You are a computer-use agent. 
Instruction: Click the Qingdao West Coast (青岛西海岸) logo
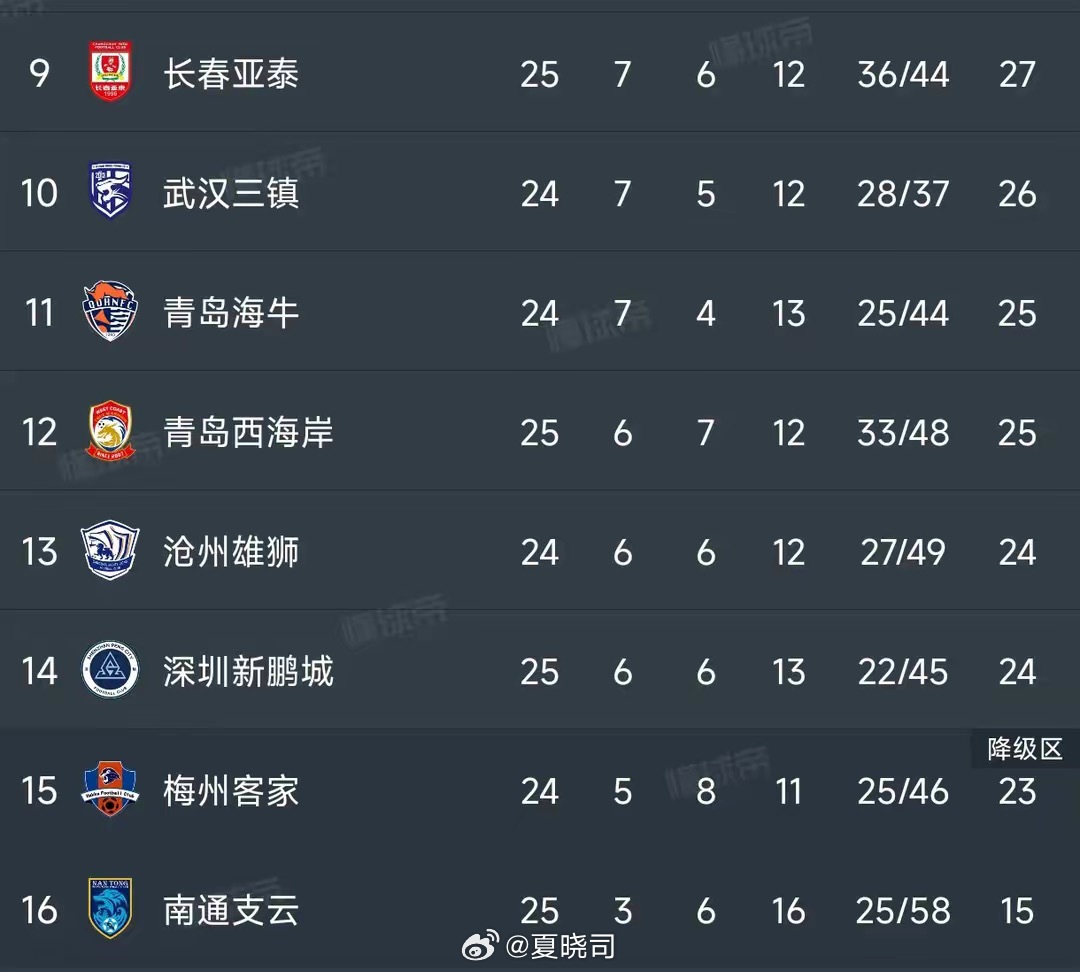pyautogui.click(x=110, y=431)
